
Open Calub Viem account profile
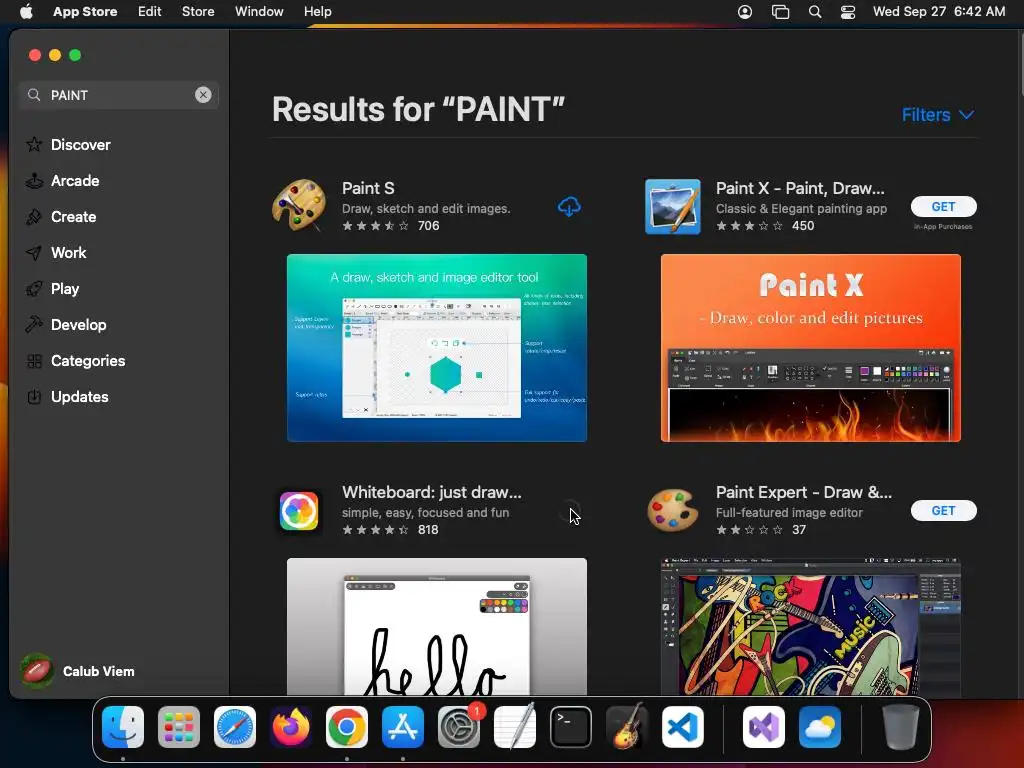point(78,671)
